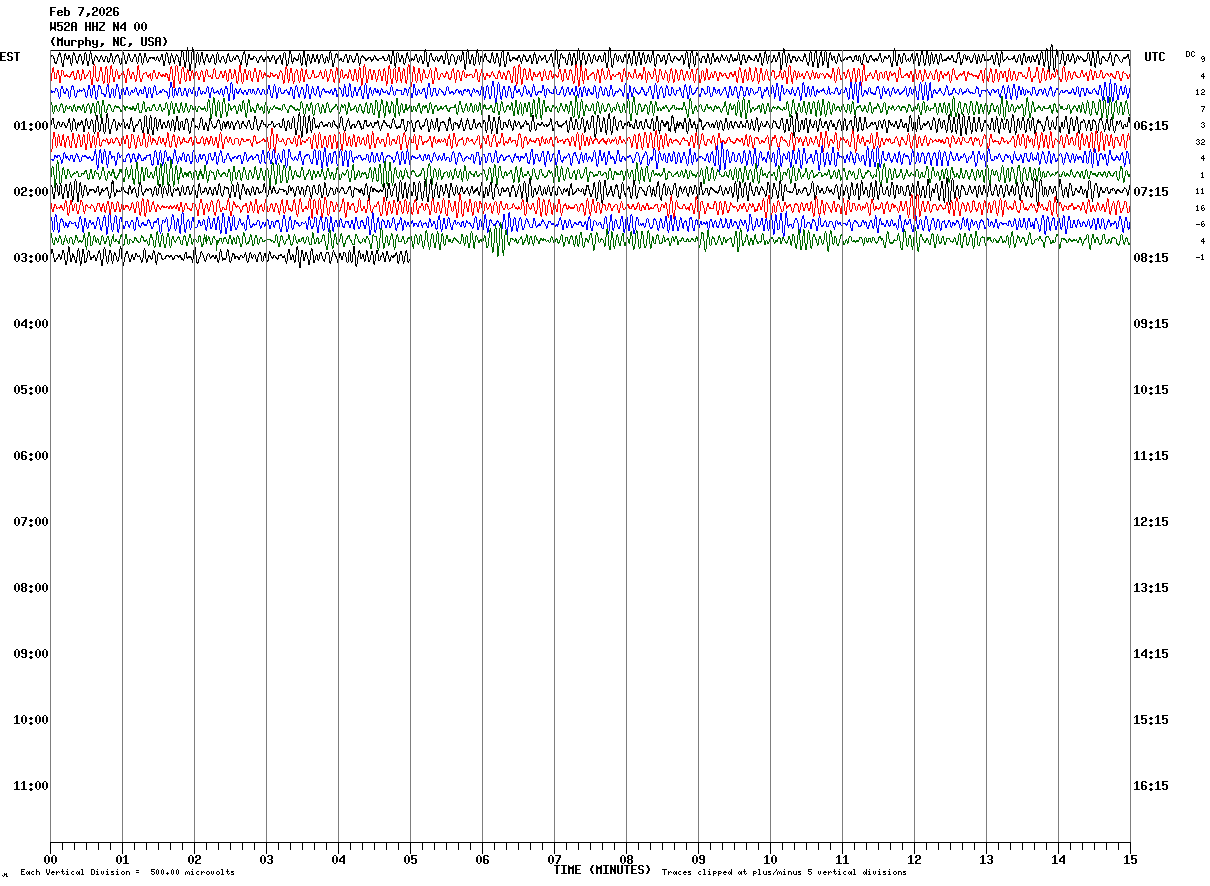Click minute tick label "08" on time axis
The width and height of the screenshot is (1210, 886).
(x=626, y=860)
